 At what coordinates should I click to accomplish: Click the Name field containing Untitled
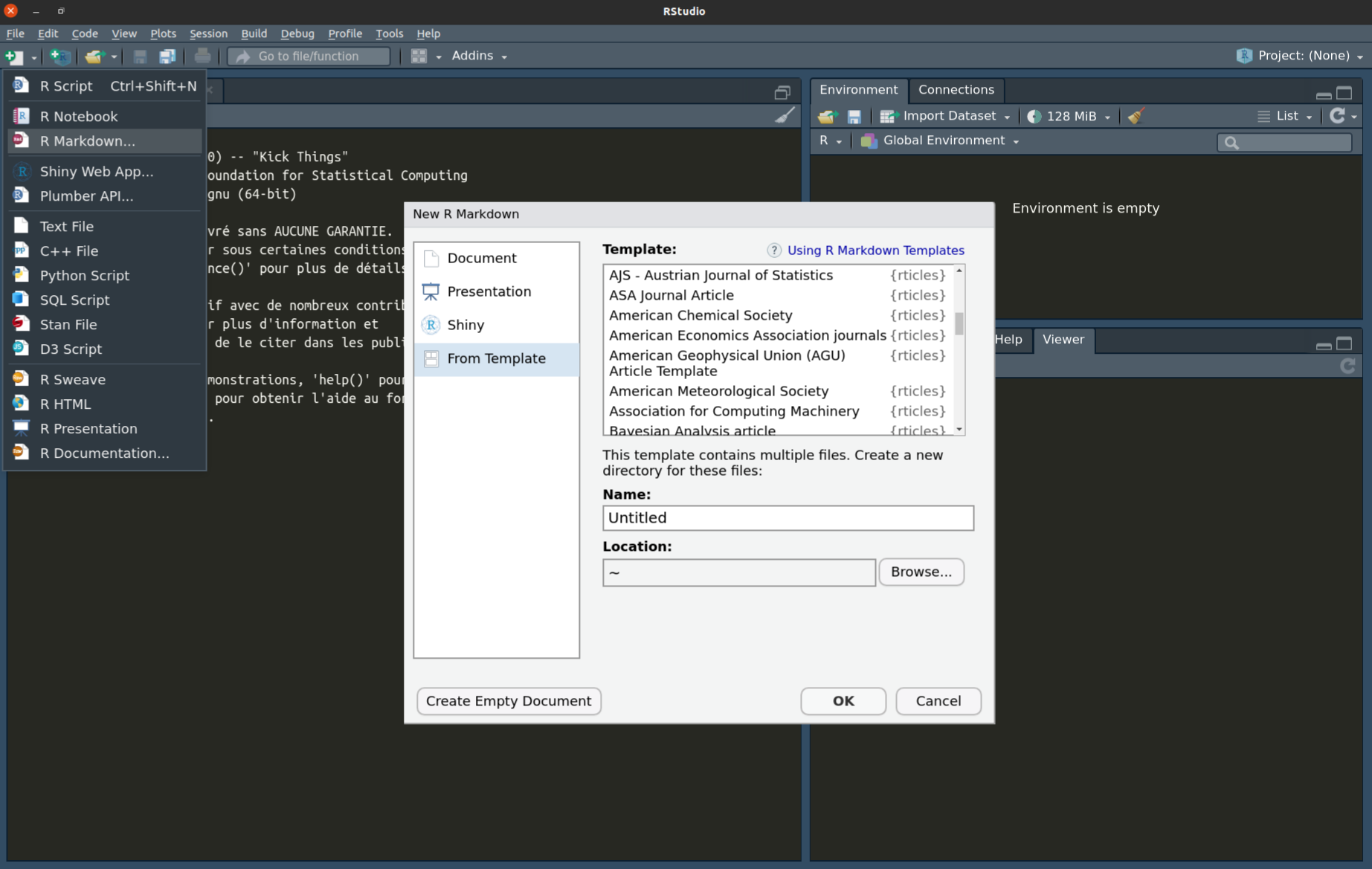point(788,518)
